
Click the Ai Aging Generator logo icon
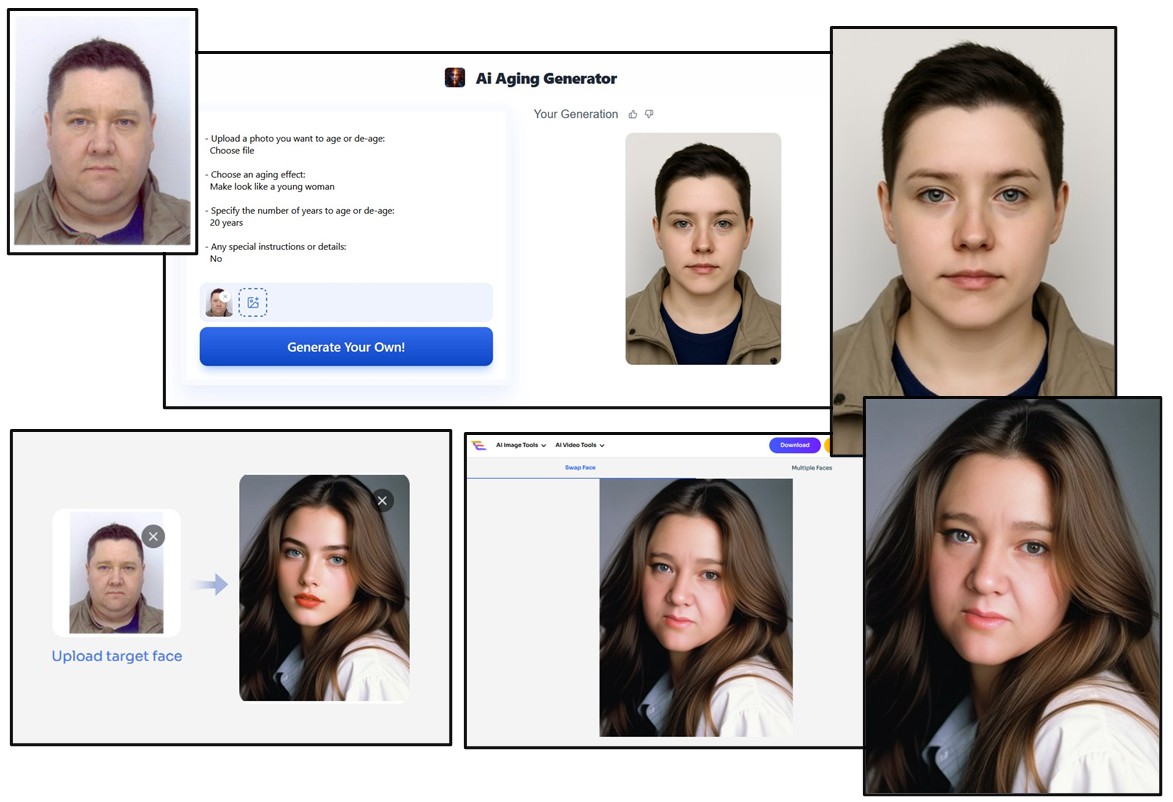point(455,78)
